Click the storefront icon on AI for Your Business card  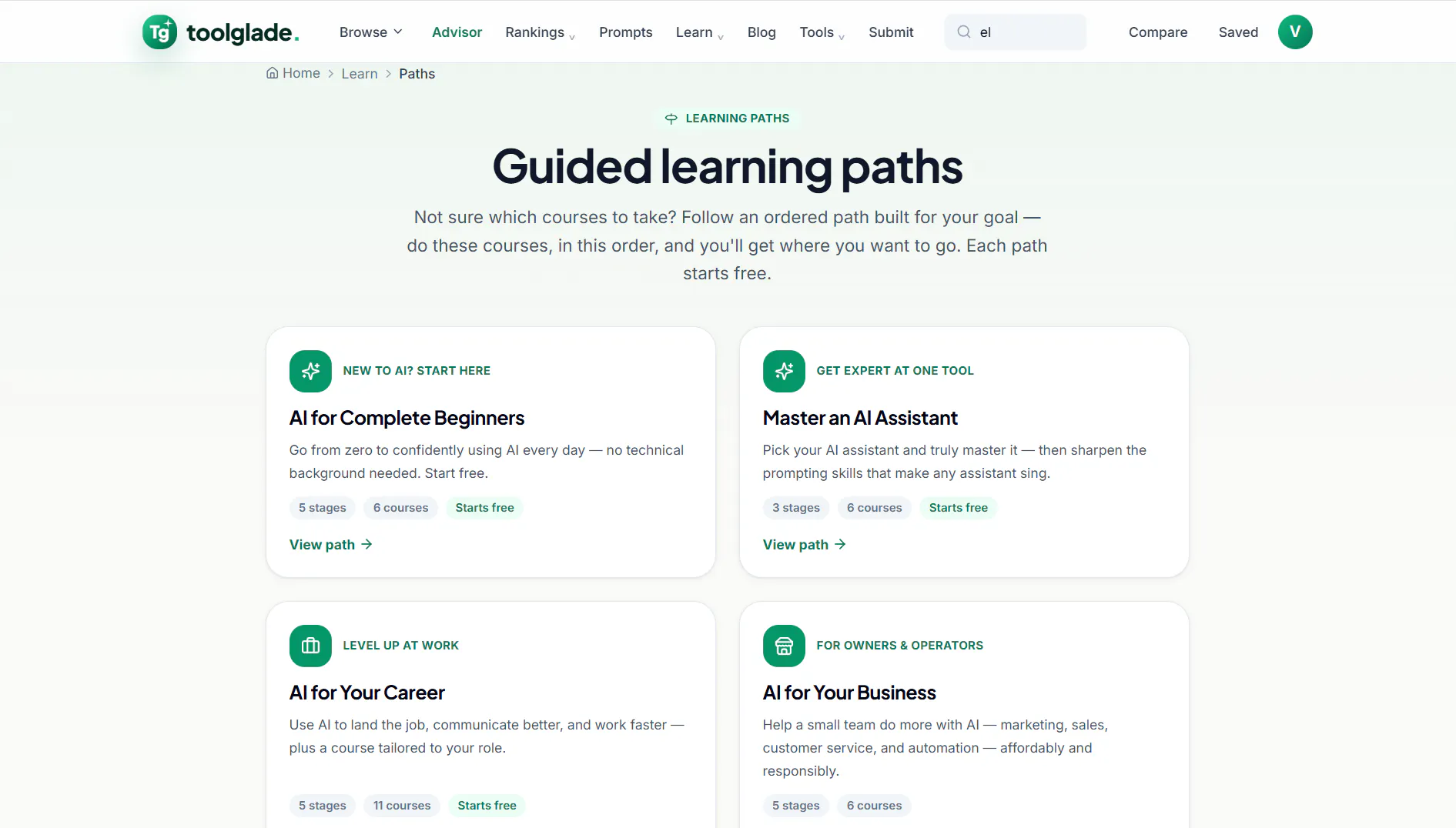(784, 646)
